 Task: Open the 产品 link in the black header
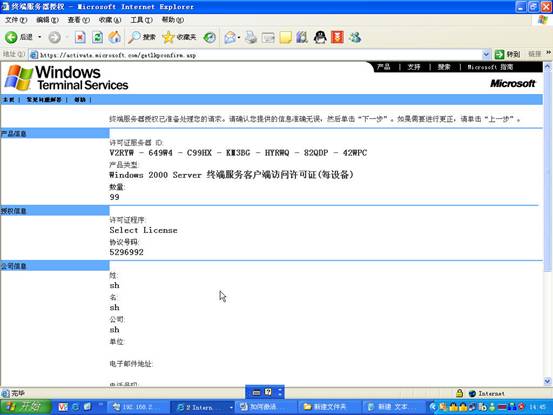click(x=383, y=67)
